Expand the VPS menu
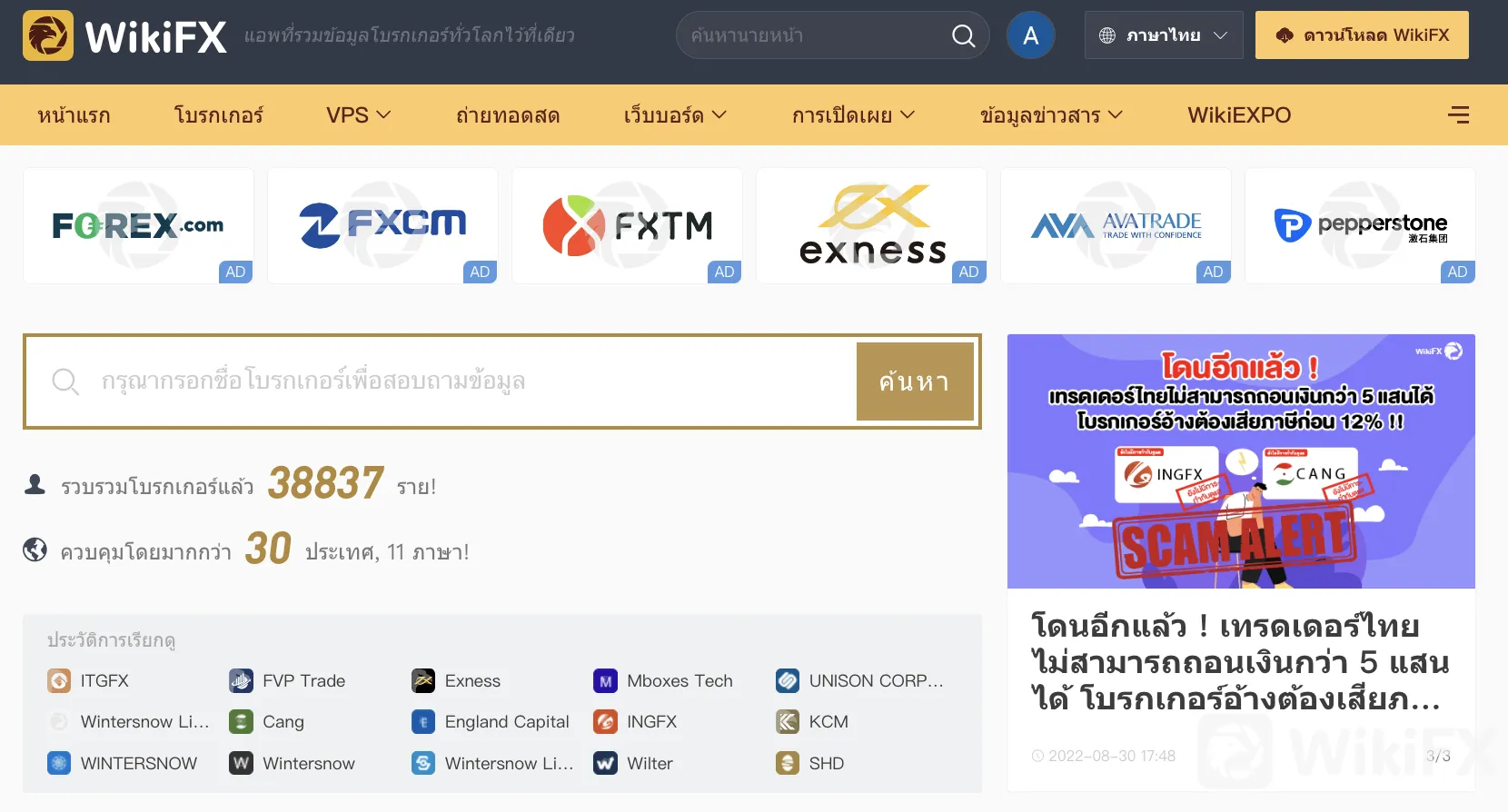1508x812 pixels. (x=358, y=115)
